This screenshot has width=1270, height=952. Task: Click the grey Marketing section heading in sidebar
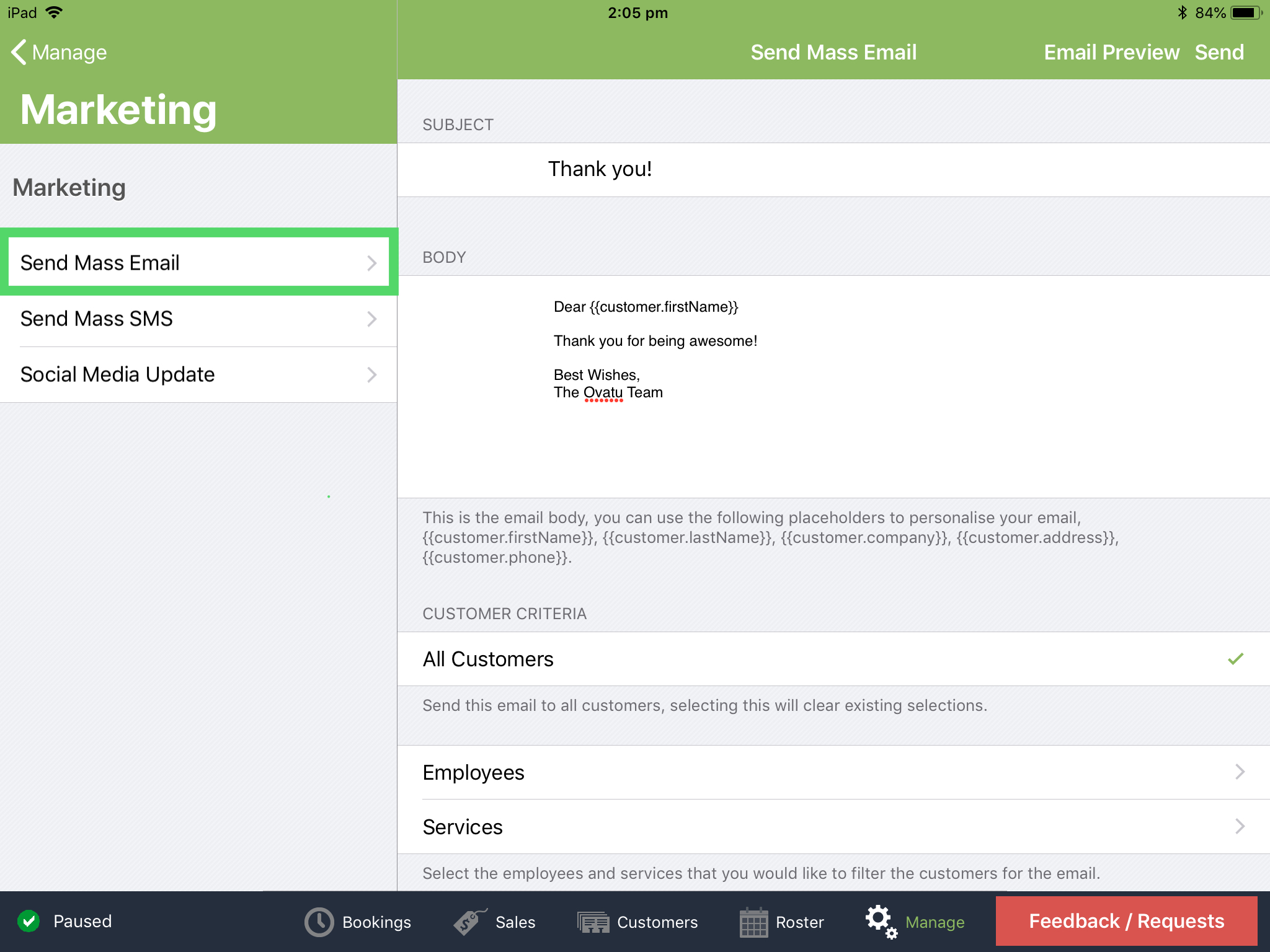pos(69,187)
